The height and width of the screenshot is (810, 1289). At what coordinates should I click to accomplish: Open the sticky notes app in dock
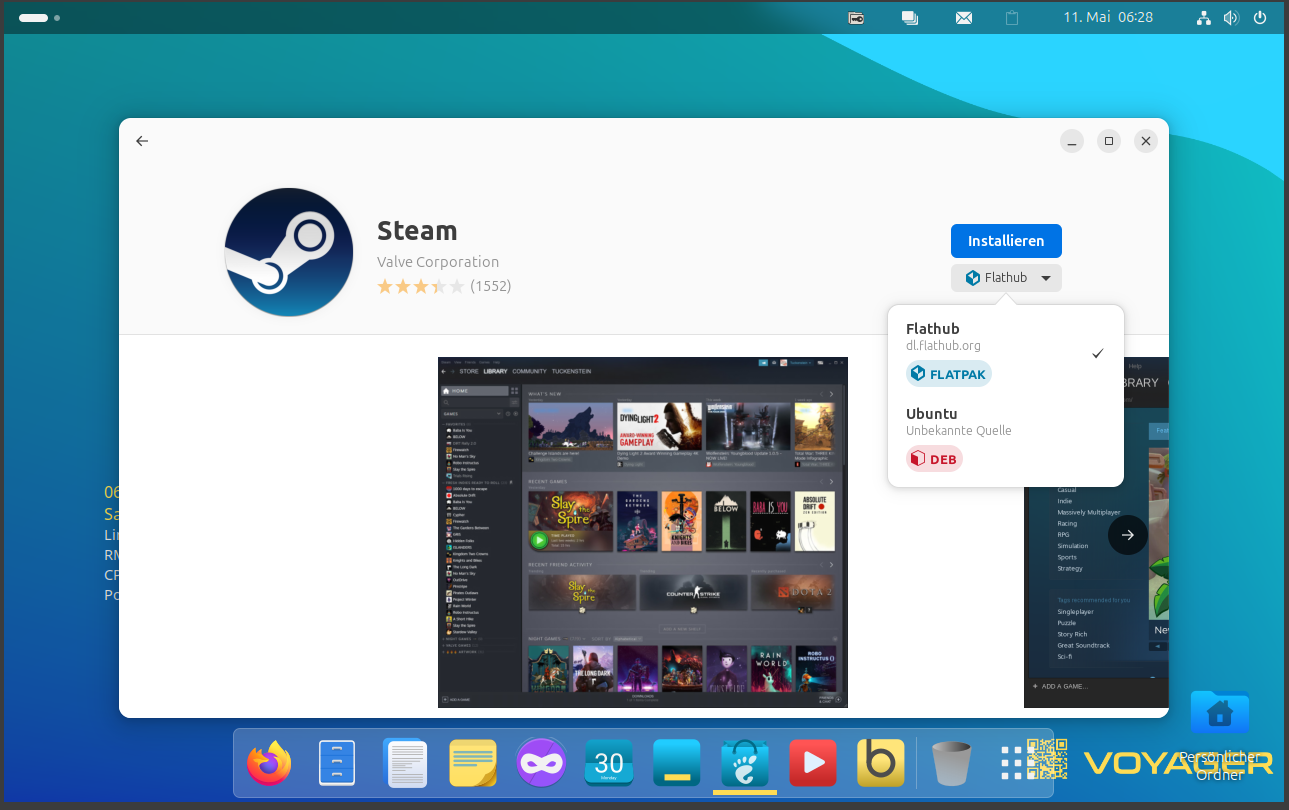tap(473, 764)
